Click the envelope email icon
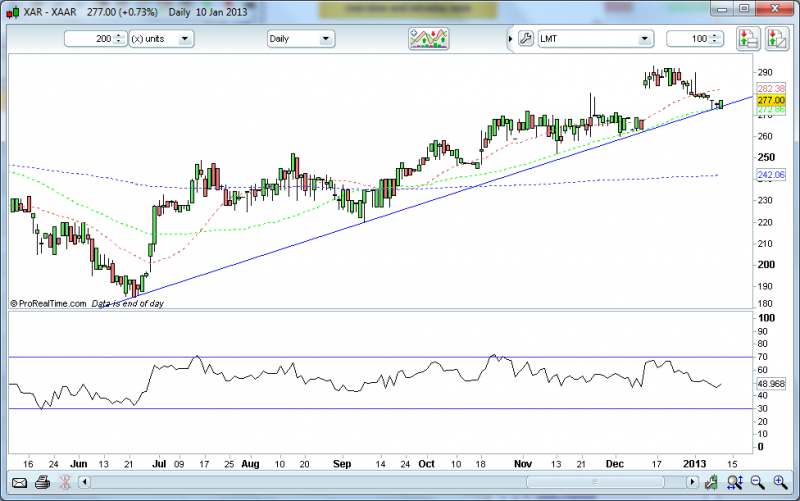 click(x=18, y=482)
